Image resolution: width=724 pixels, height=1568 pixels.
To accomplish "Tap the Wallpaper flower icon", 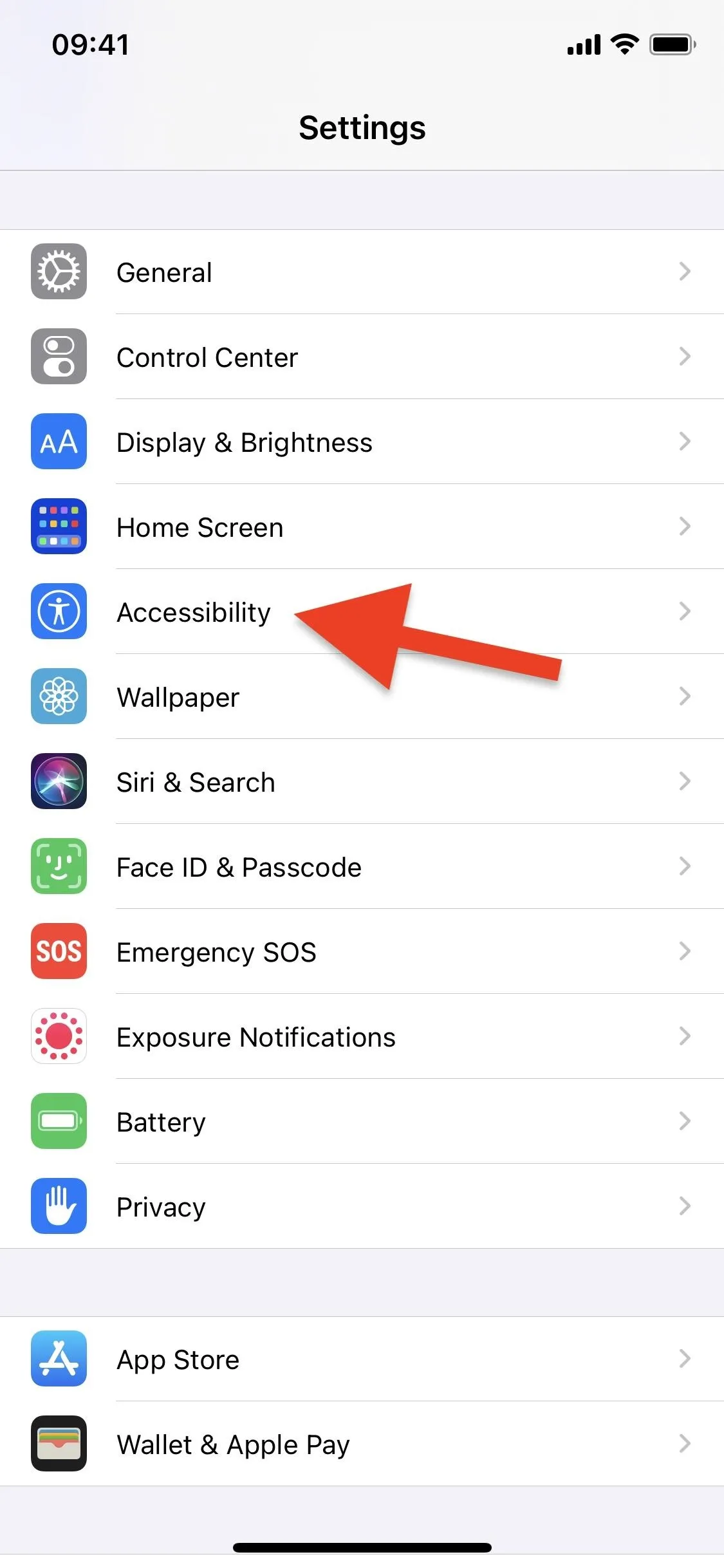I will [x=59, y=696].
